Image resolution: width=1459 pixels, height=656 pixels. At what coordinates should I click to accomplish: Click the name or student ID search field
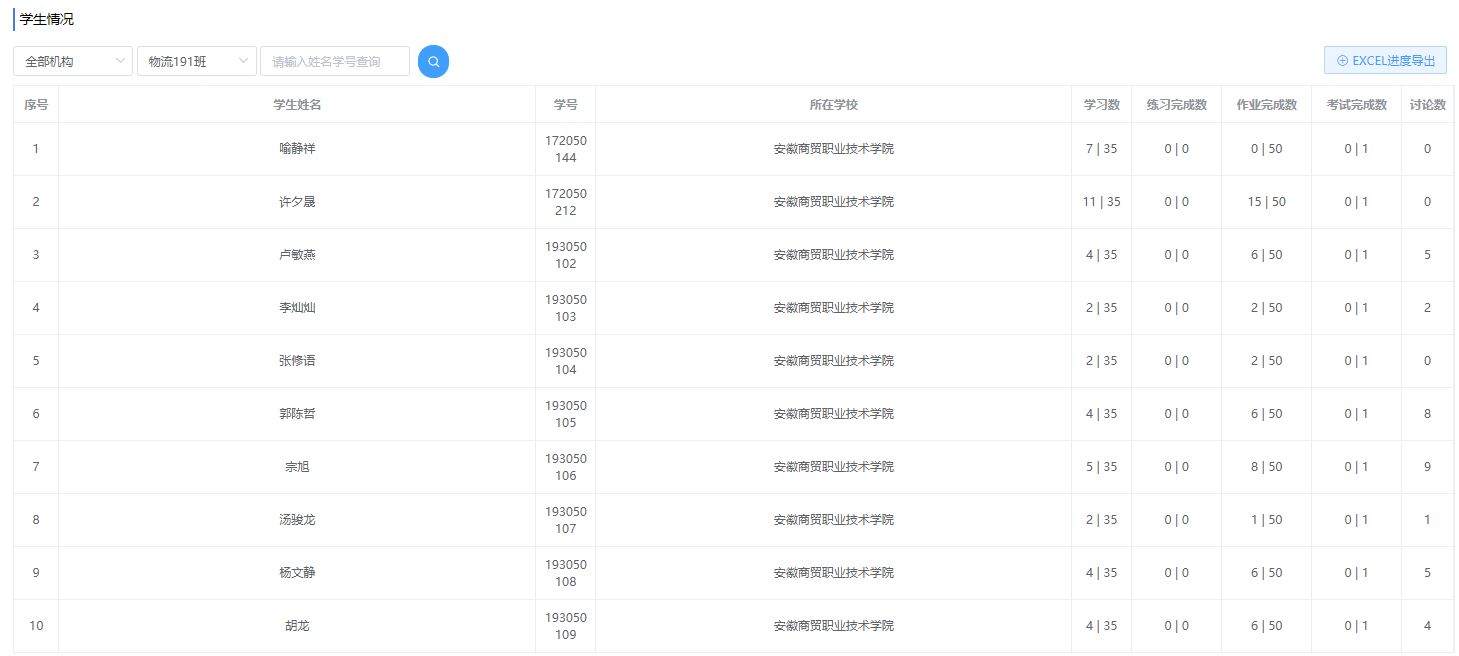335,61
